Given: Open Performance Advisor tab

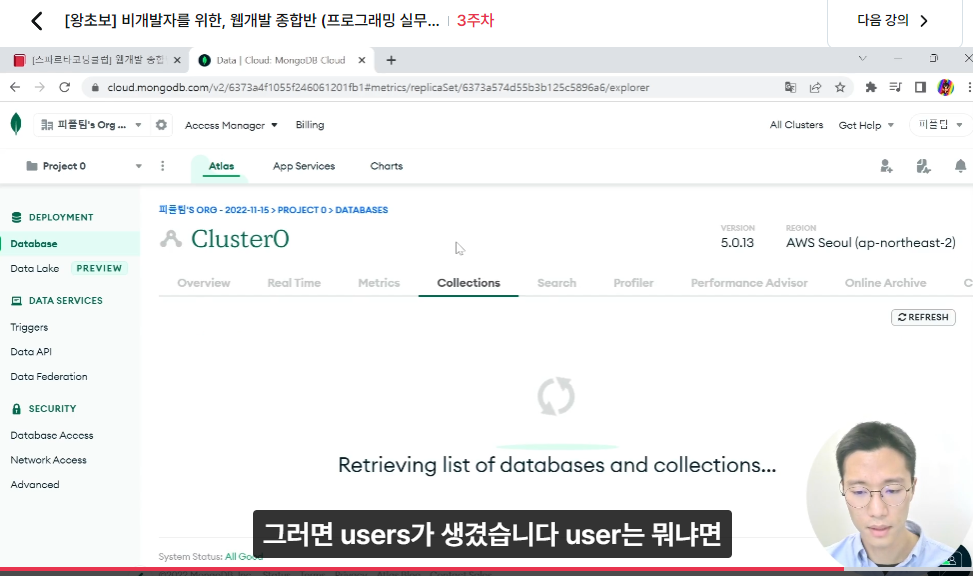Looking at the screenshot, I should coord(749,283).
